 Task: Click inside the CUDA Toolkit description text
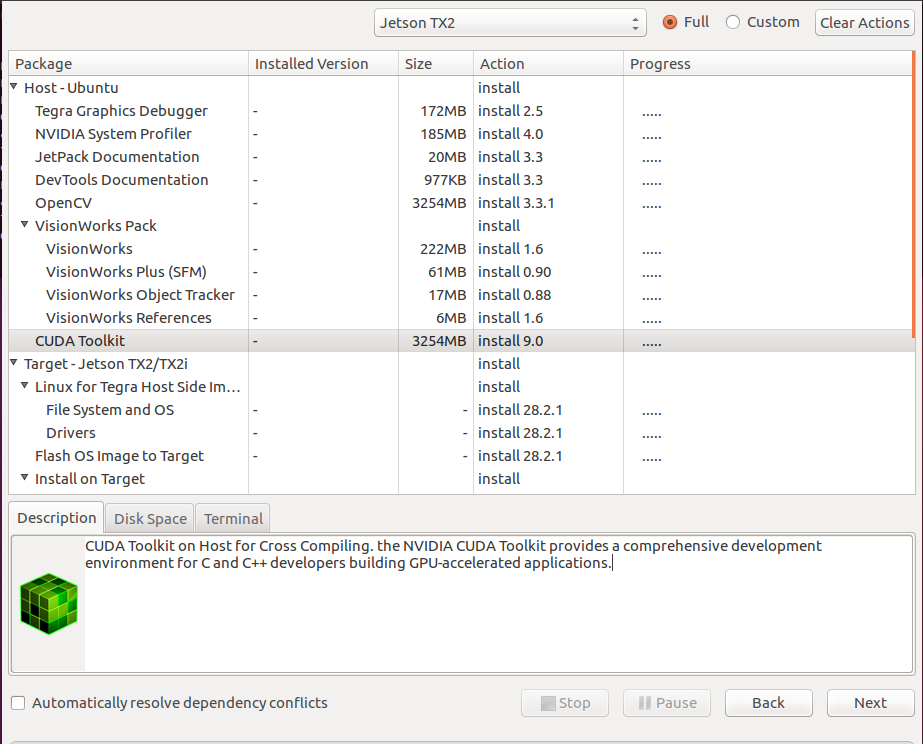click(453, 554)
